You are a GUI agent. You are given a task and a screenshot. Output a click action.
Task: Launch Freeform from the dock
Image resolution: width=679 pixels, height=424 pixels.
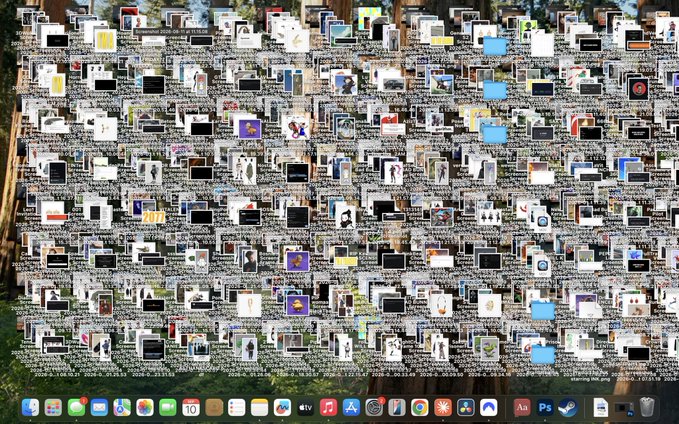tap(282, 408)
